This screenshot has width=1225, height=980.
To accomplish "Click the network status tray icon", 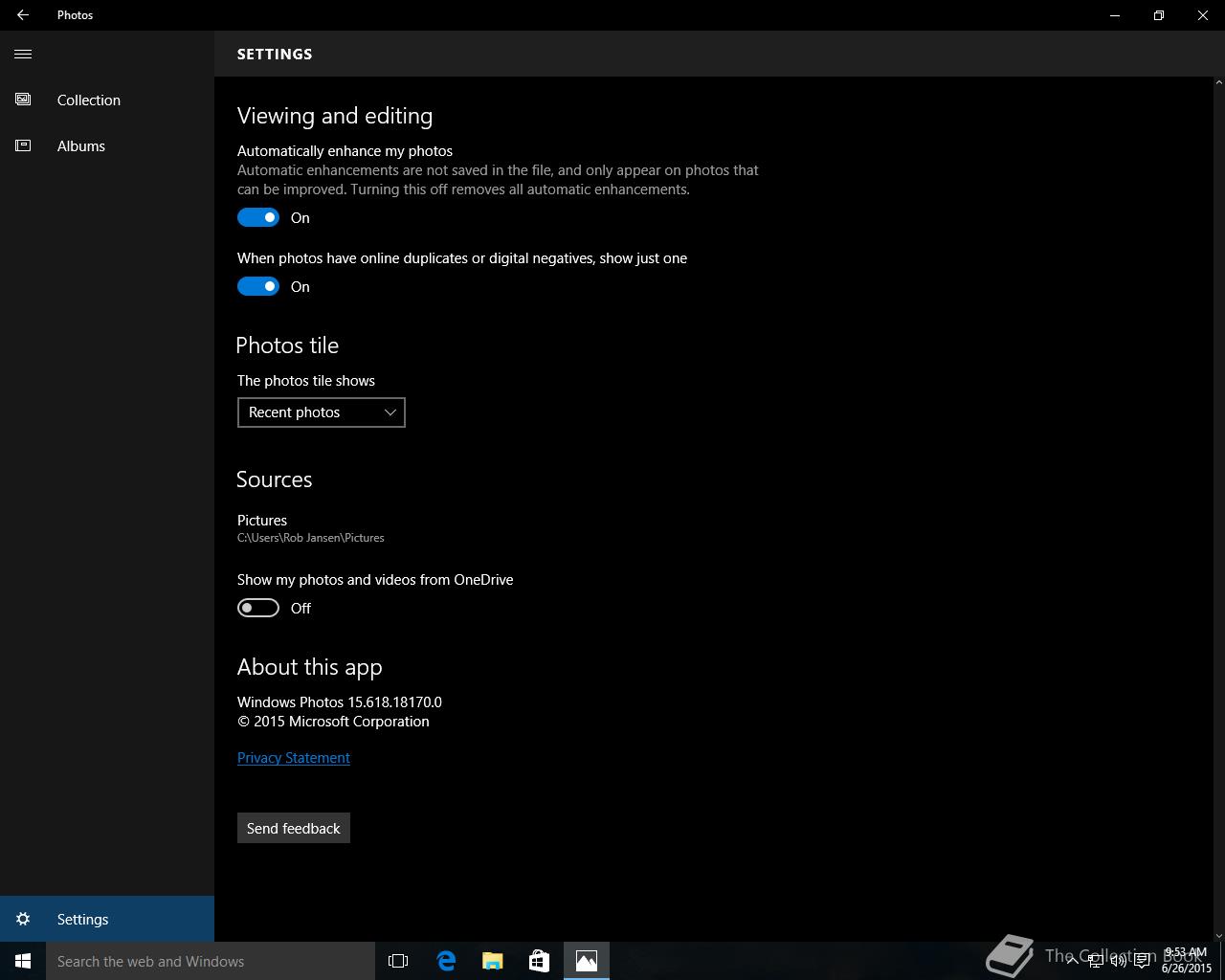I will tap(1095, 961).
